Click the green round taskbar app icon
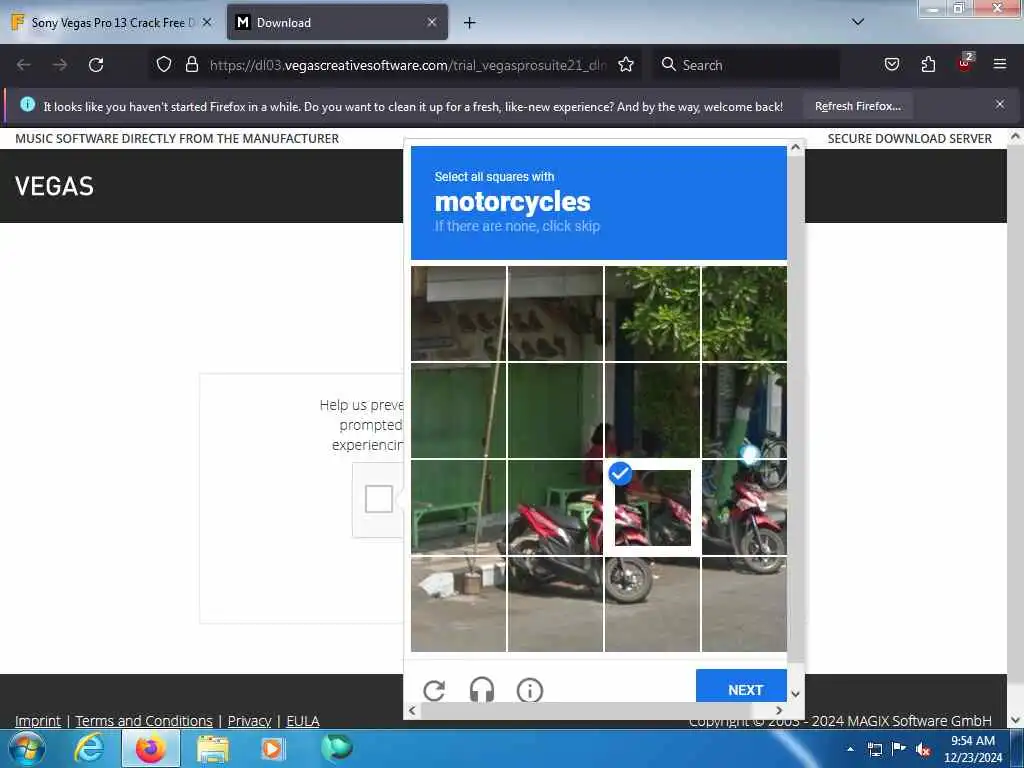The image size is (1024, 768). tap(336, 748)
